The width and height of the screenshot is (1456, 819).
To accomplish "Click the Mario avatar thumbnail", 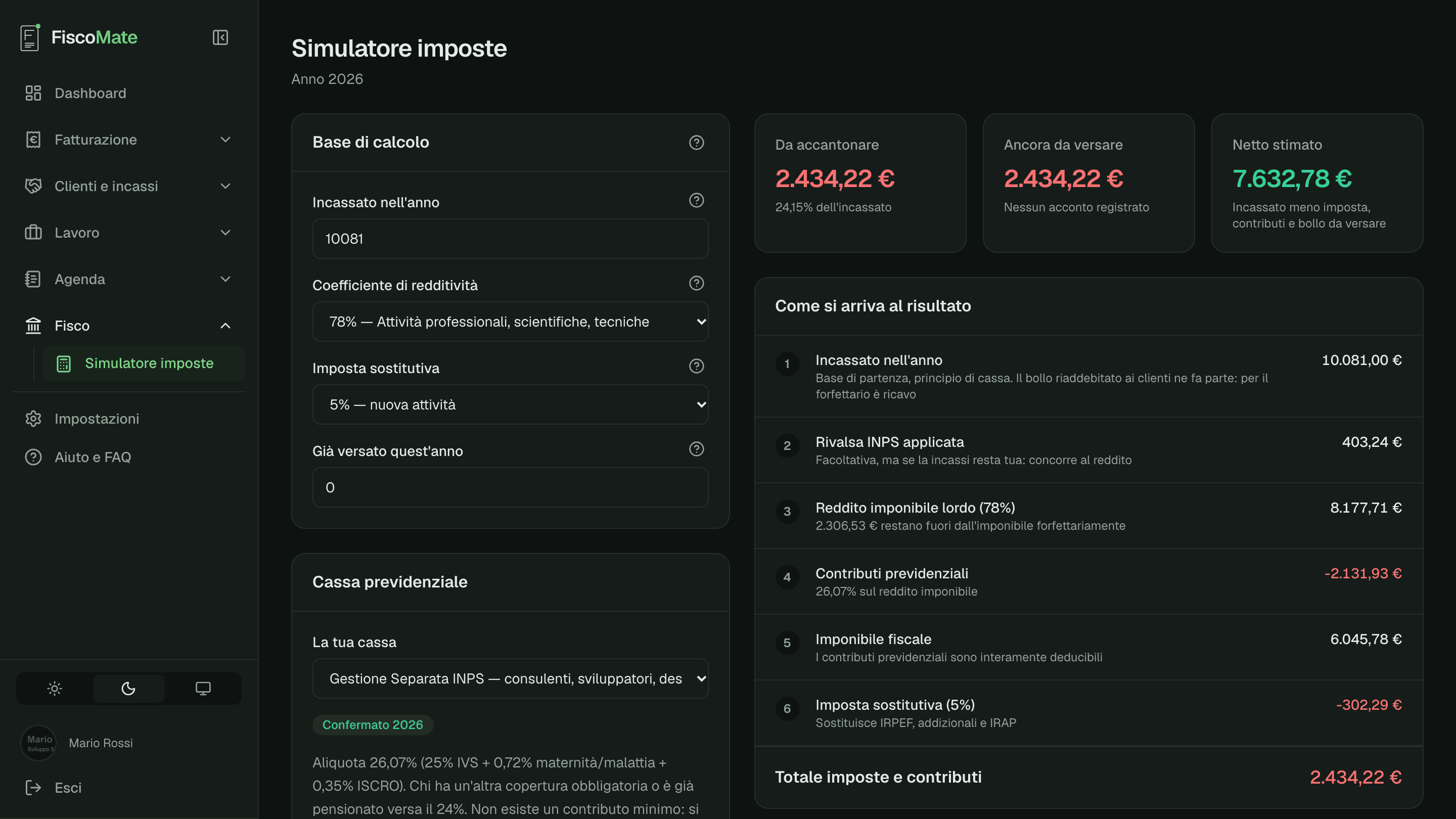I will point(38,743).
